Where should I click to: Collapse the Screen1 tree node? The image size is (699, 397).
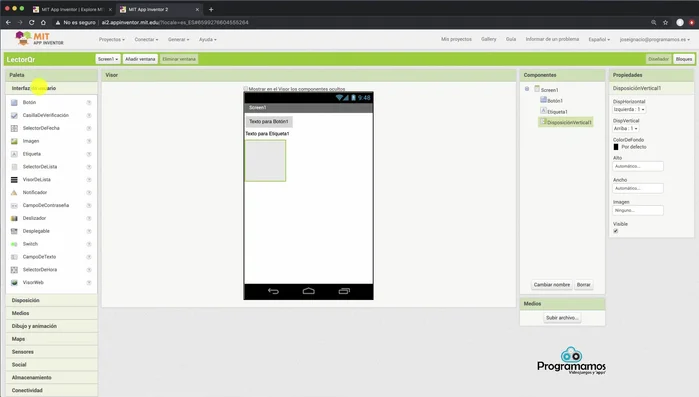527,89
